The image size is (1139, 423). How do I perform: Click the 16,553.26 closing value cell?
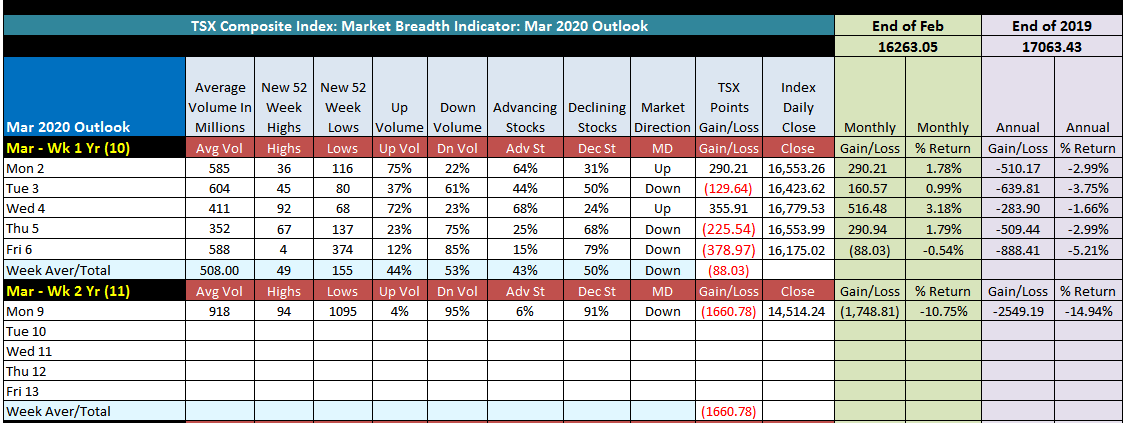pos(798,168)
